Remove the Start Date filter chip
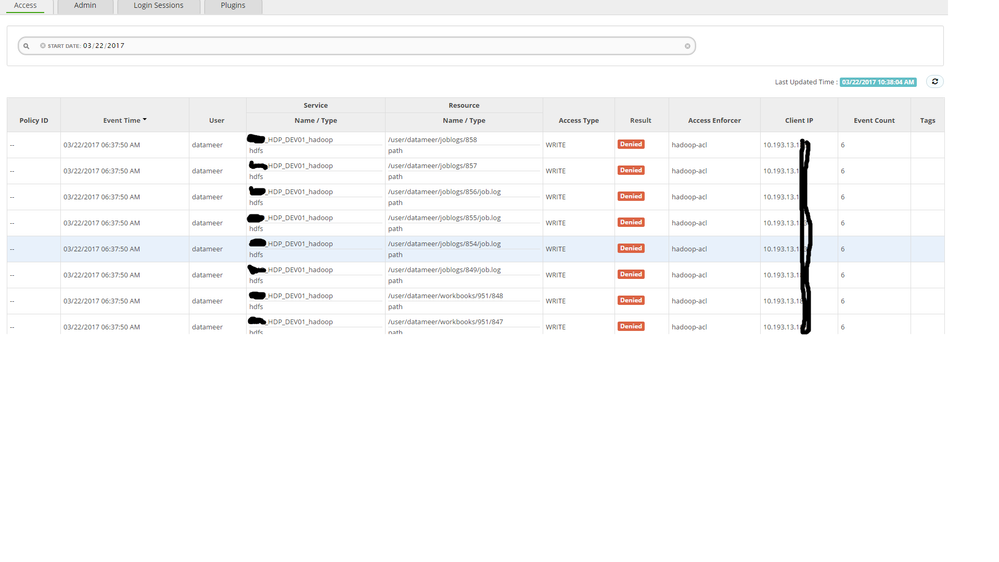The image size is (999, 562). (42, 46)
